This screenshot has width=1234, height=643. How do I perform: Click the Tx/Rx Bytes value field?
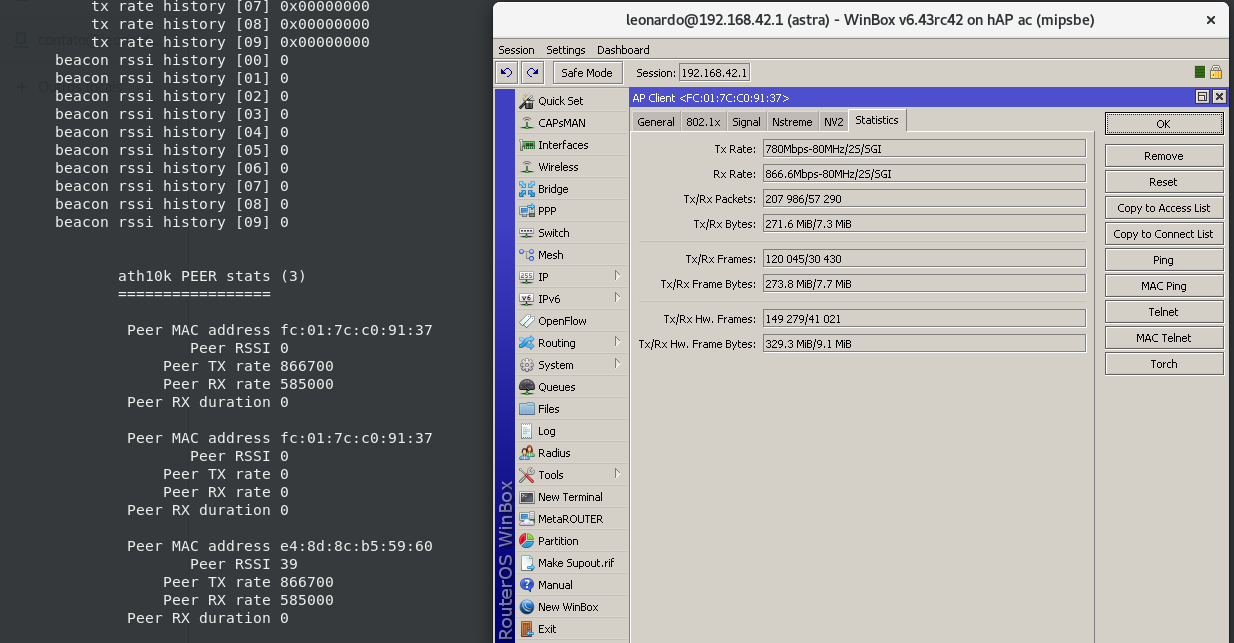(924, 223)
